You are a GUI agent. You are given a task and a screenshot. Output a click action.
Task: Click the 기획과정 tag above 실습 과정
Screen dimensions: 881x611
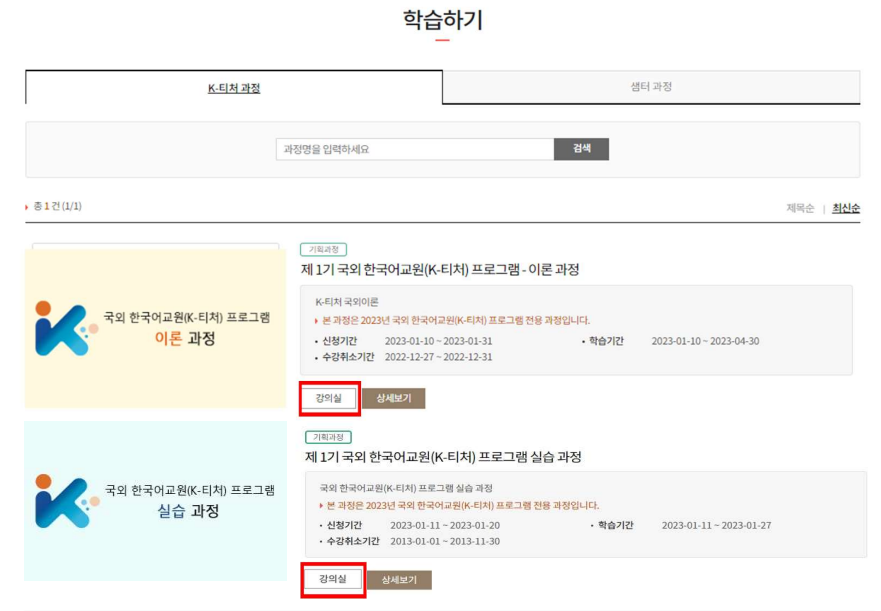pos(328,437)
